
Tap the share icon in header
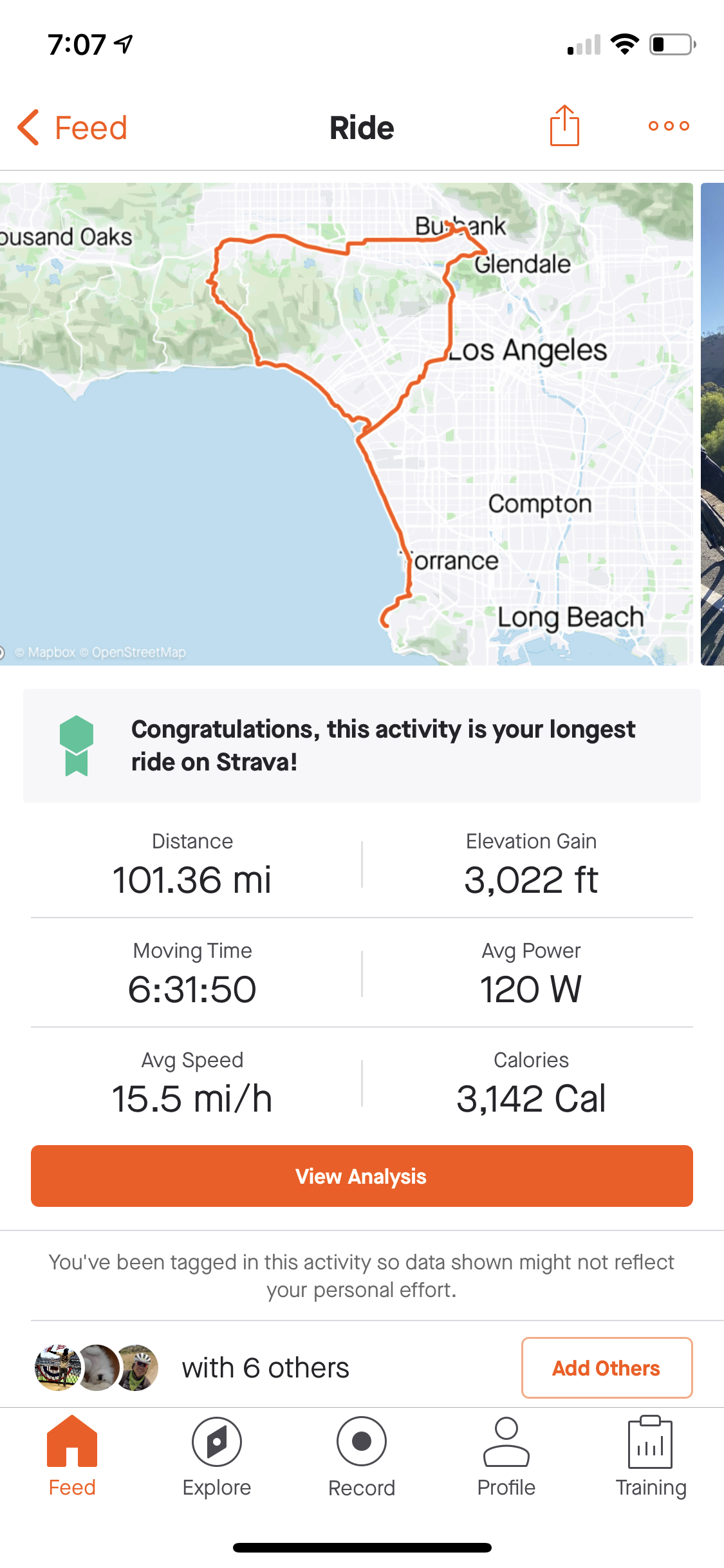(564, 126)
